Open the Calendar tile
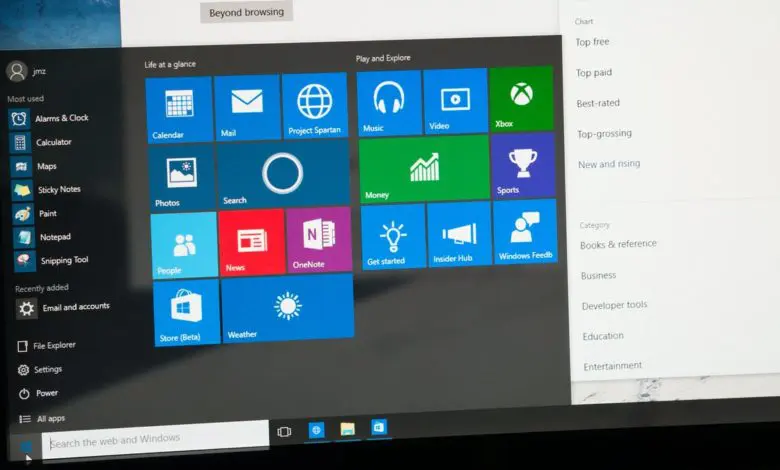 point(179,109)
